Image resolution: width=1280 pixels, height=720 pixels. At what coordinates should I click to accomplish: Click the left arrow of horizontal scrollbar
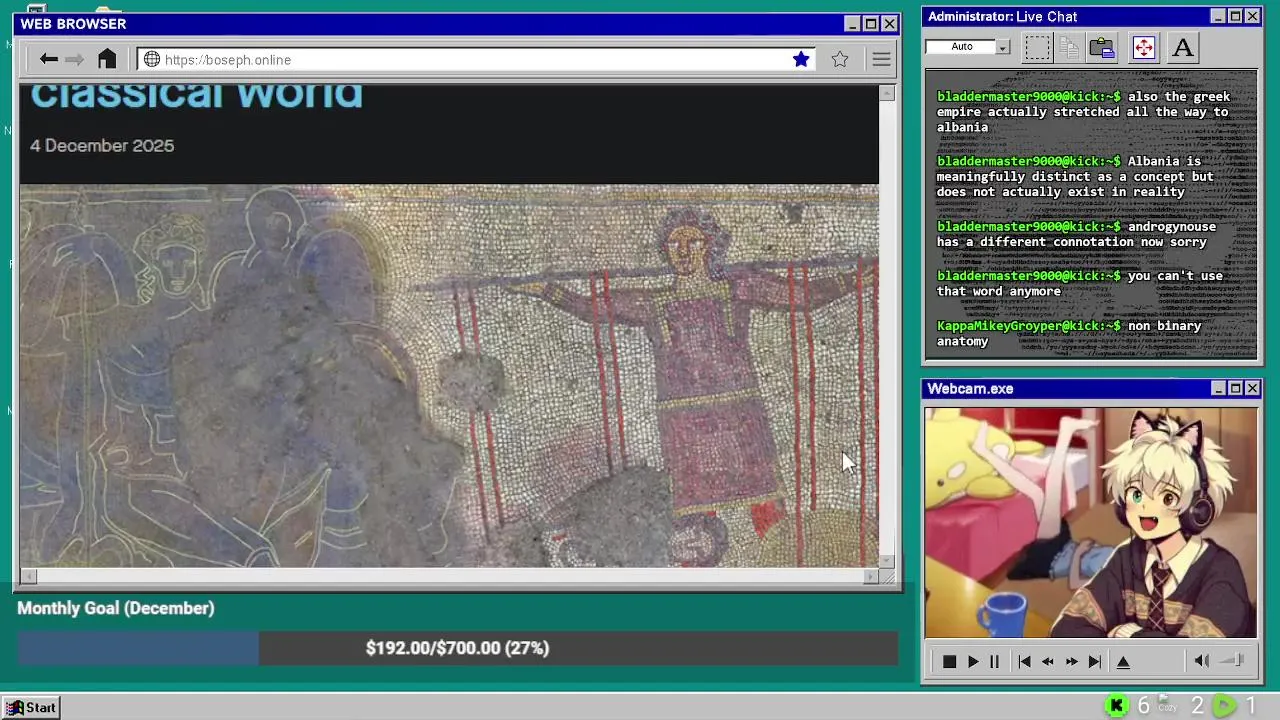tap(28, 576)
